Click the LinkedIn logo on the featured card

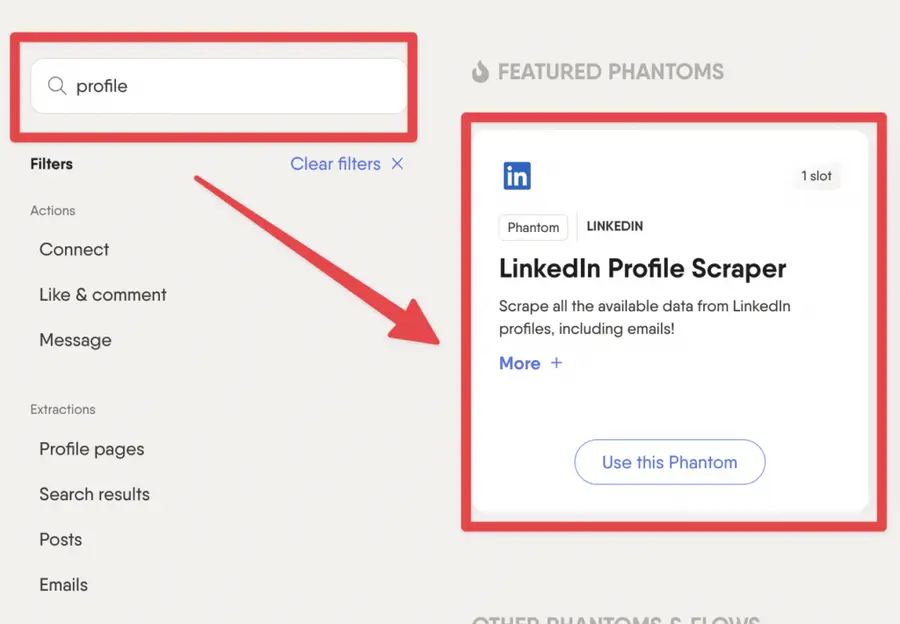click(517, 176)
